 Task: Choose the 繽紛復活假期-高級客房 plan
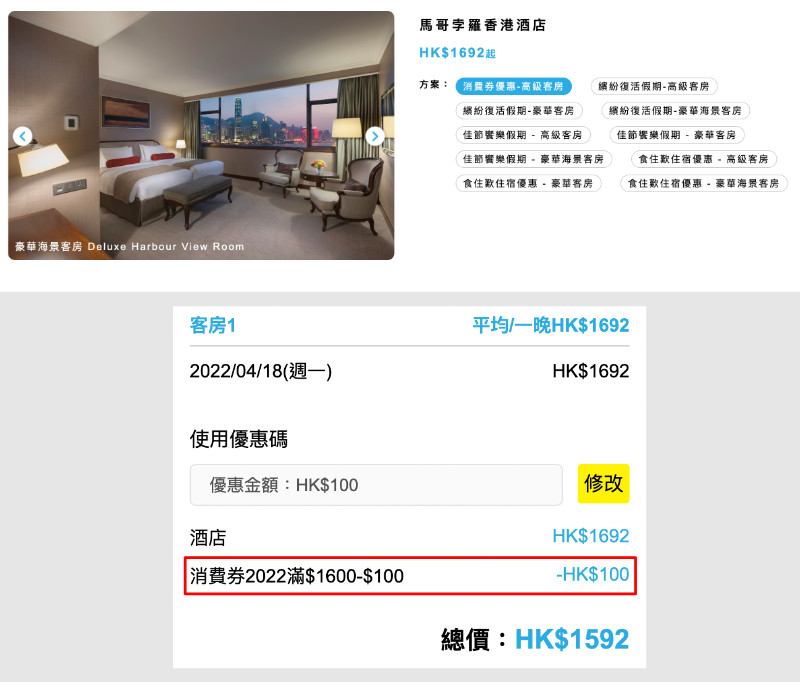point(654,86)
